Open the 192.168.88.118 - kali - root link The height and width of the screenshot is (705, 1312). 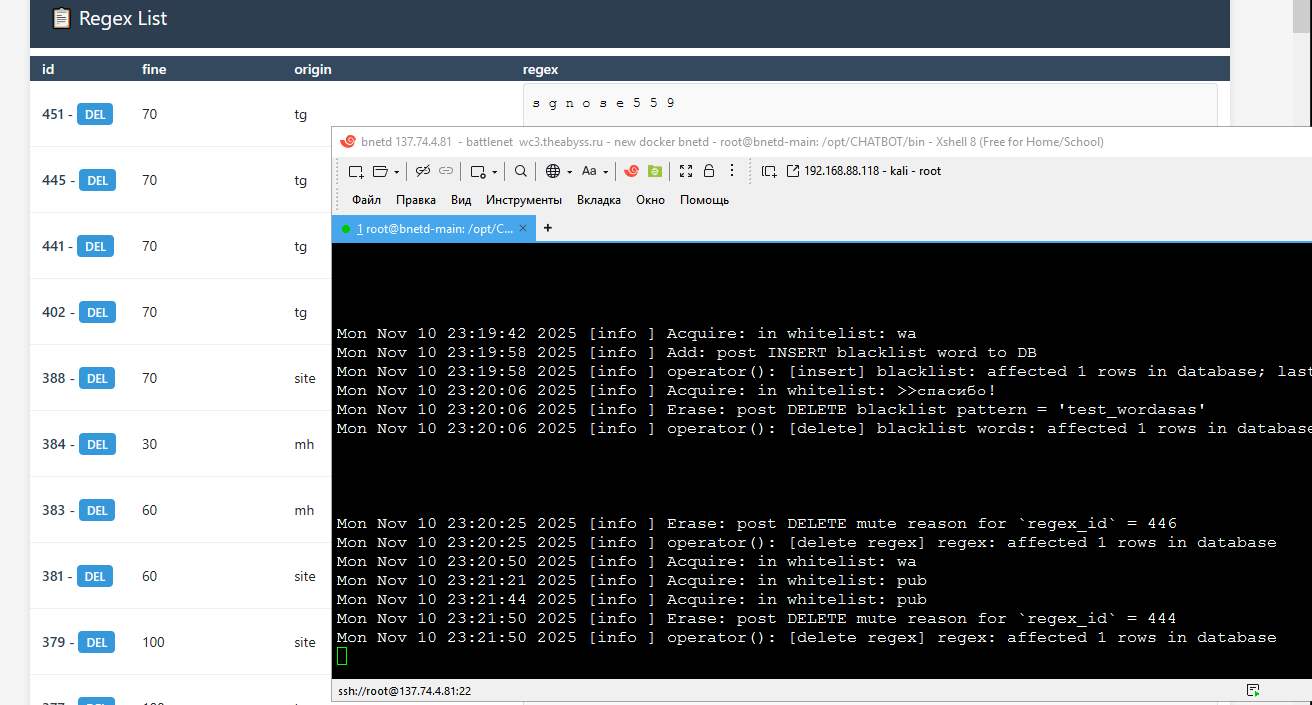(864, 171)
